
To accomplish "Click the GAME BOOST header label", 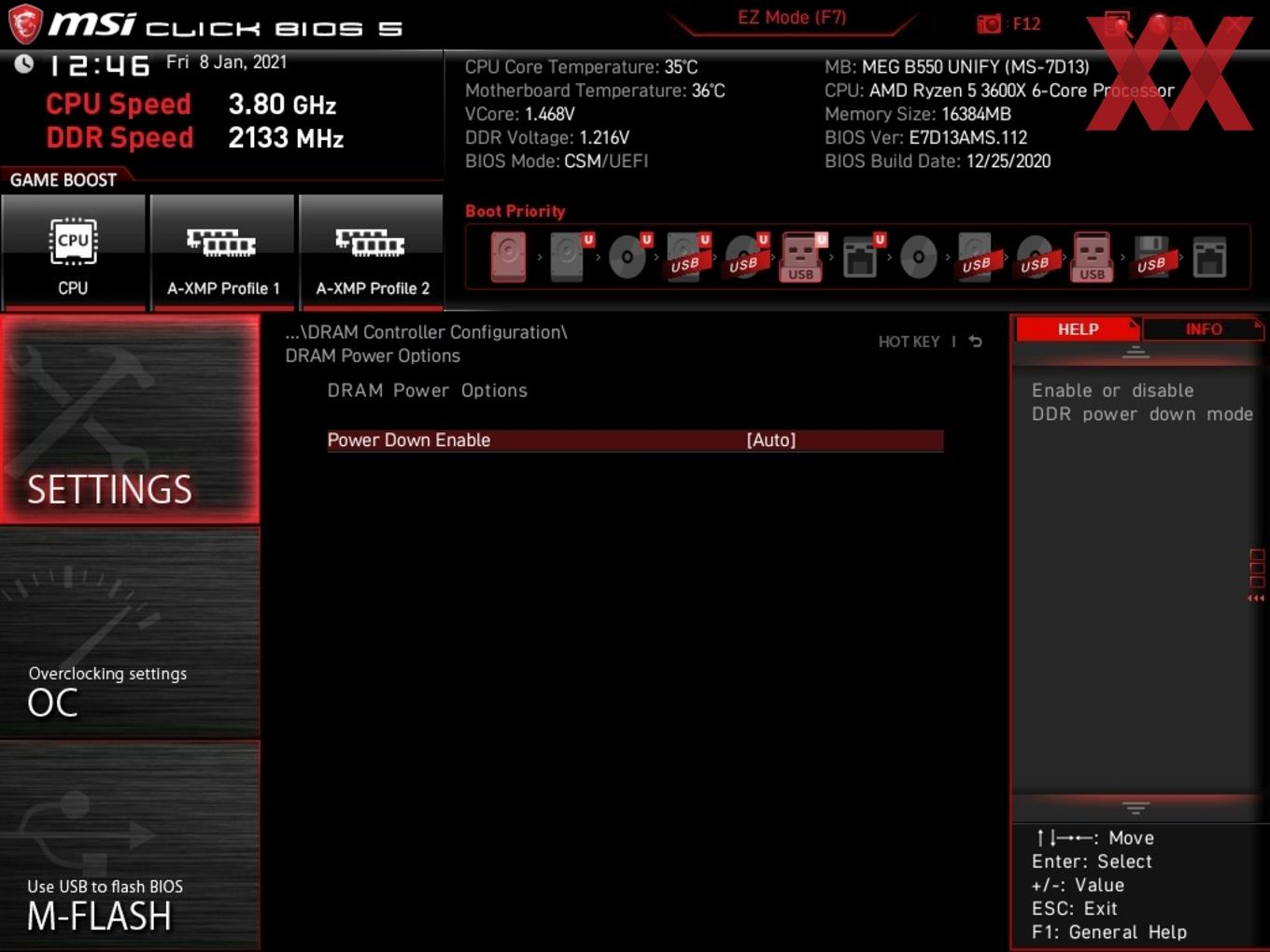I will (63, 180).
